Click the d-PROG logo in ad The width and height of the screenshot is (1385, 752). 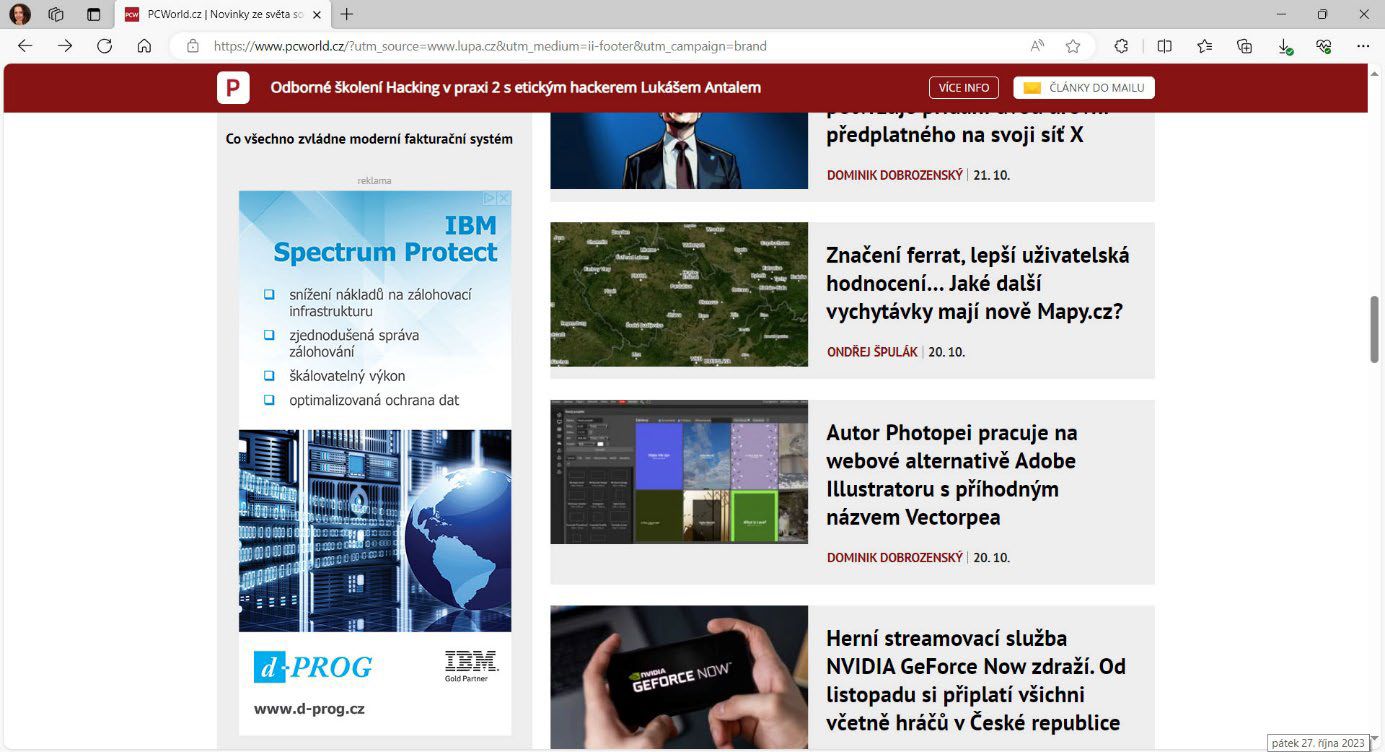pyautogui.click(x=313, y=667)
